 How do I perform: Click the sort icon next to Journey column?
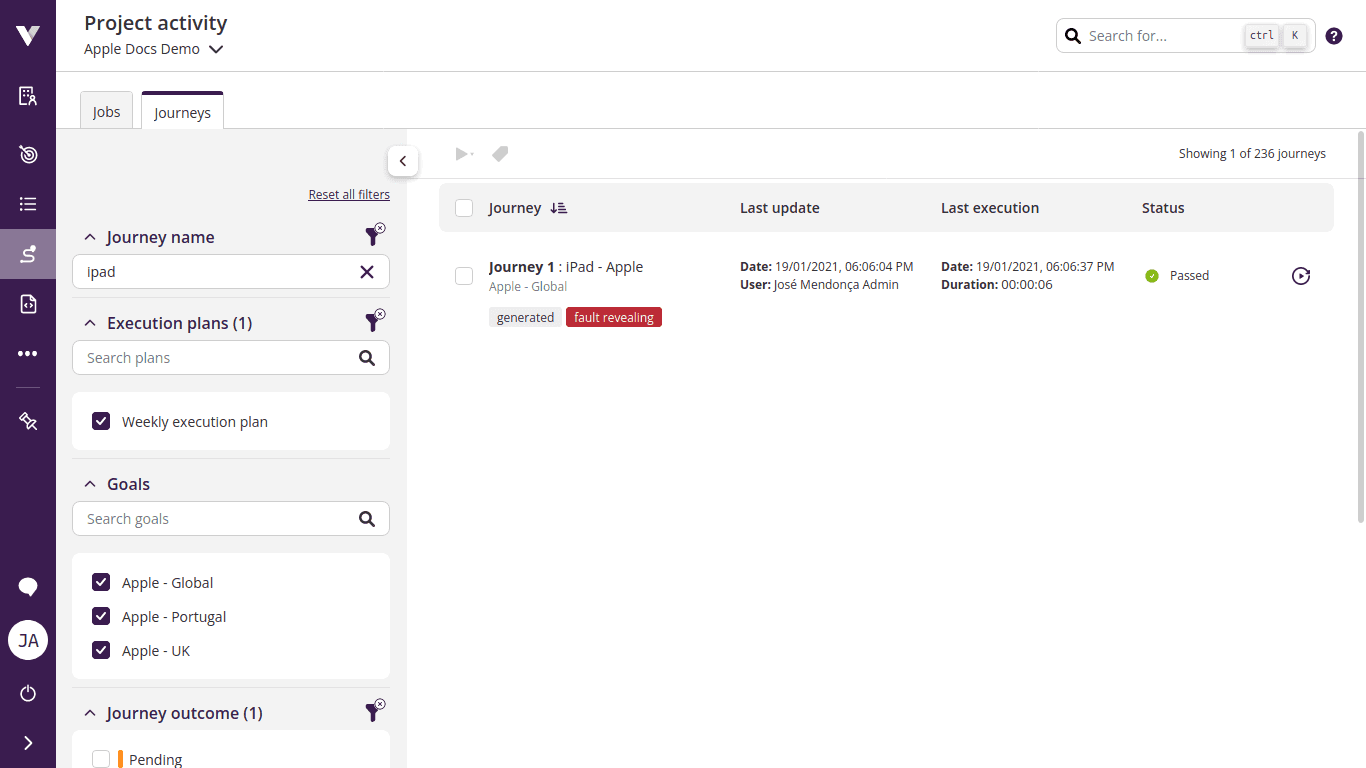coord(559,208)
